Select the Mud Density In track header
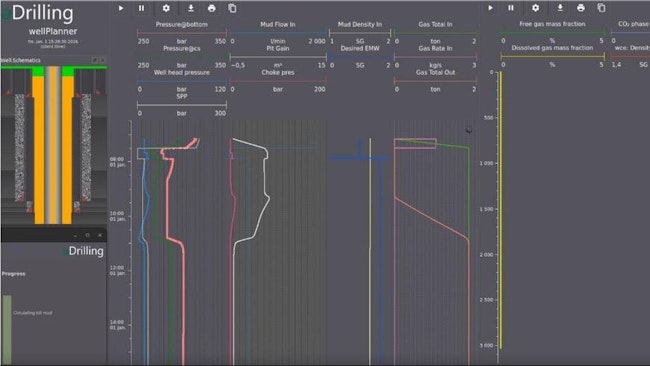The width and height of the screenshot is (650, 366). point(359,24)
